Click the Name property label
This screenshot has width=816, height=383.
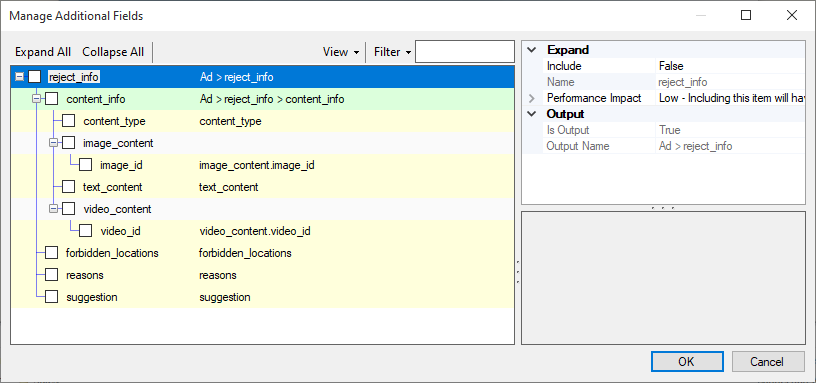pos(560,82)
